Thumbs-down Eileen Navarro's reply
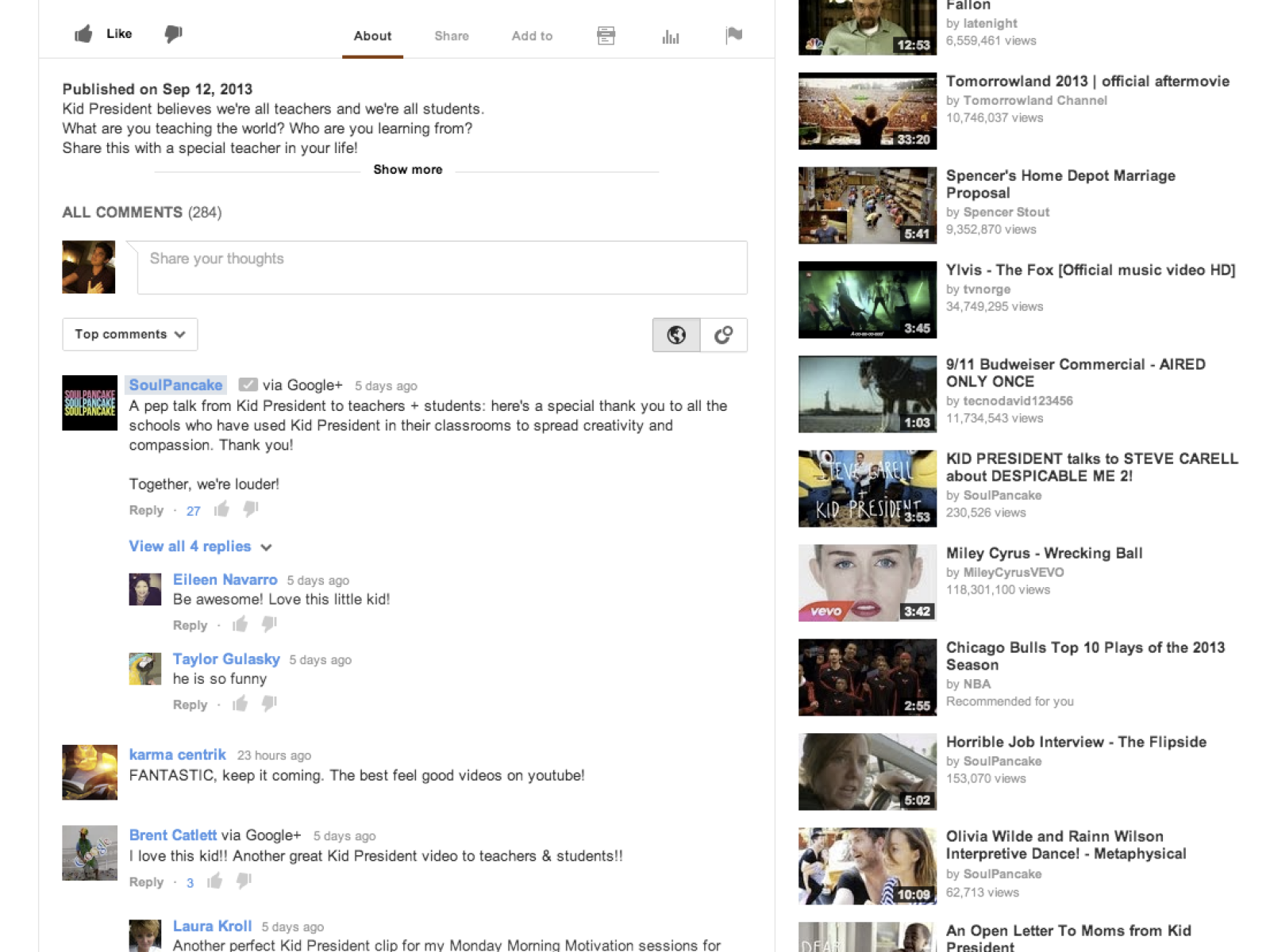Screen dimensions: 1270x952 tap(269, 624)
